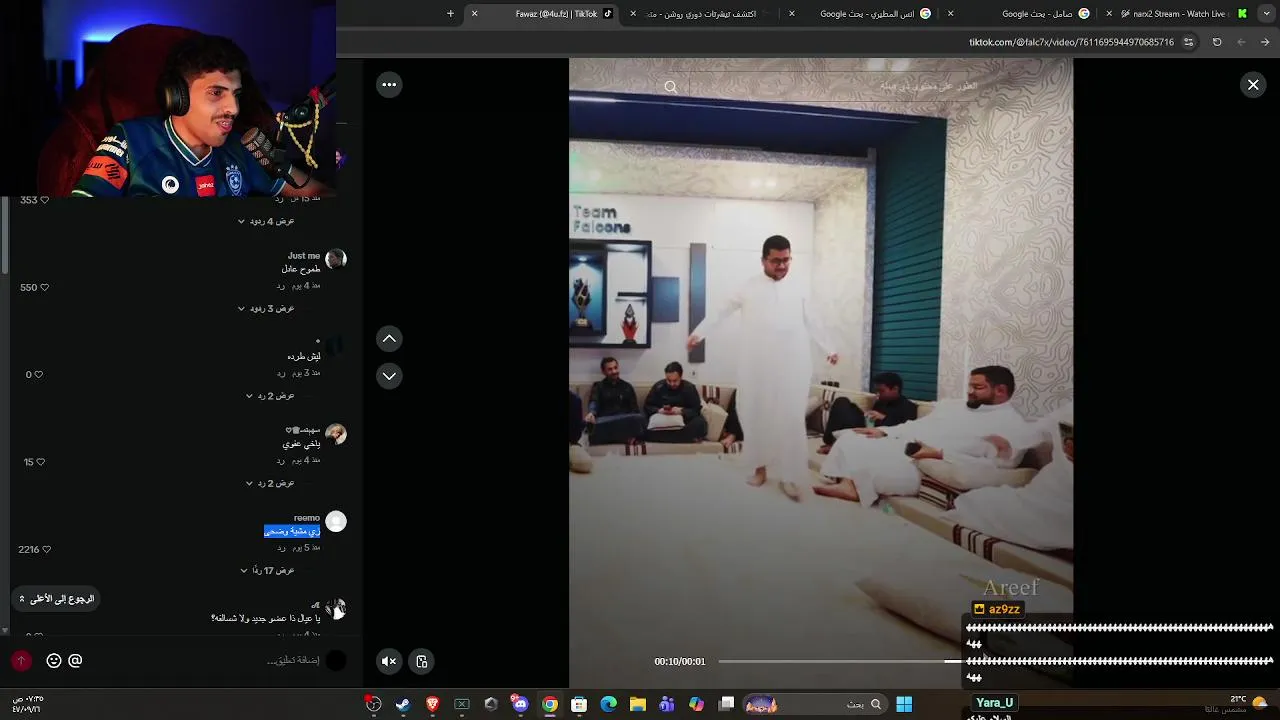The image size is (1280, 720).
Task: Open the tab search dropdown arrow
Action: click(1265, 14)
